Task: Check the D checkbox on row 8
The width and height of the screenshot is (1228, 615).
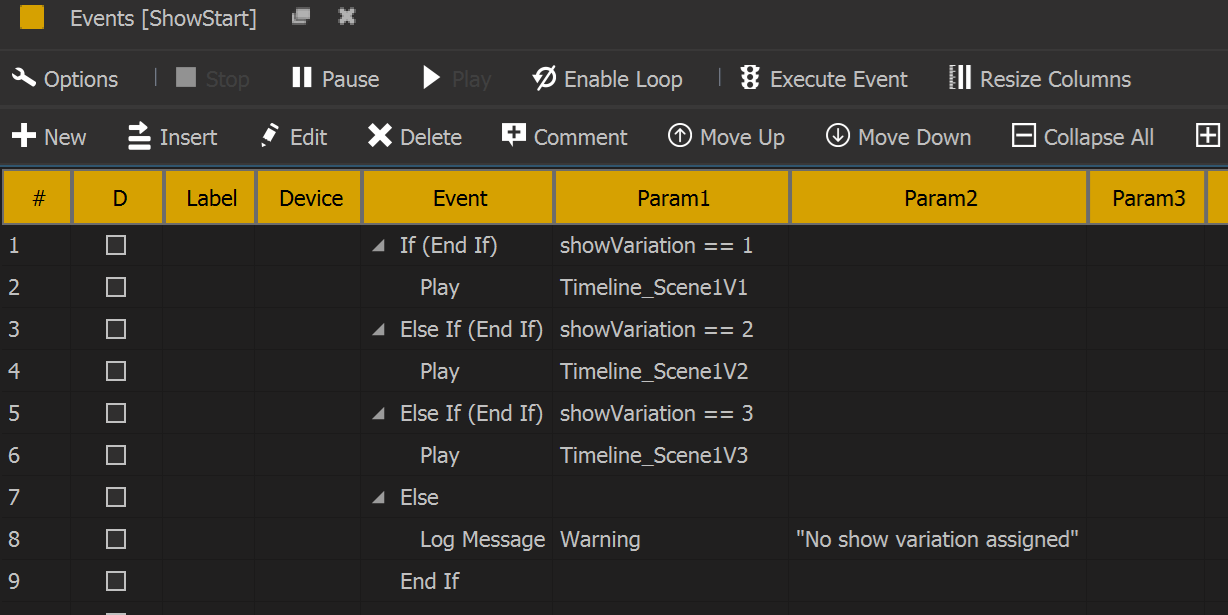Action: [x=116, y=539]
